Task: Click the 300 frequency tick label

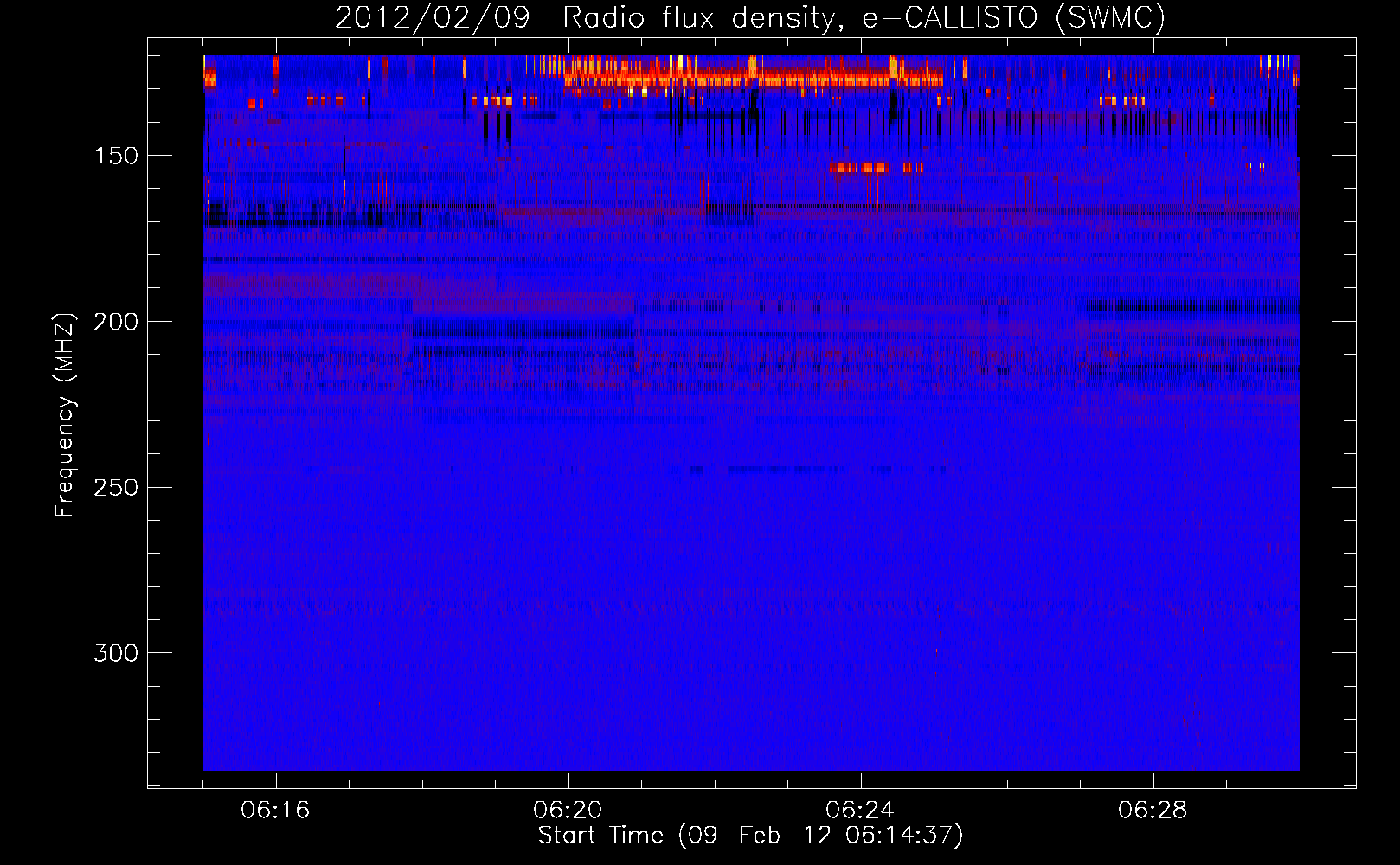Action: click(x=116, y=653)
